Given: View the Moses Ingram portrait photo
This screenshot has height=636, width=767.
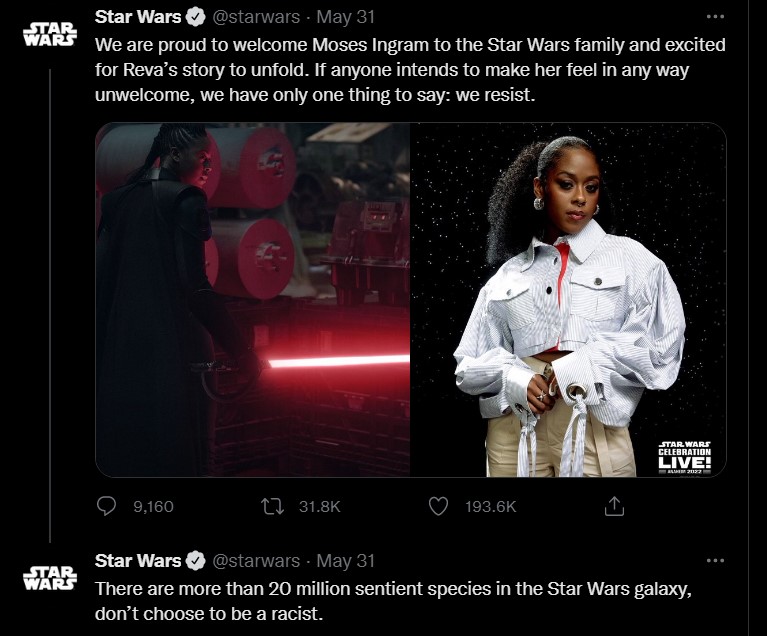Looking at the screenshot, I should (568, 299).
